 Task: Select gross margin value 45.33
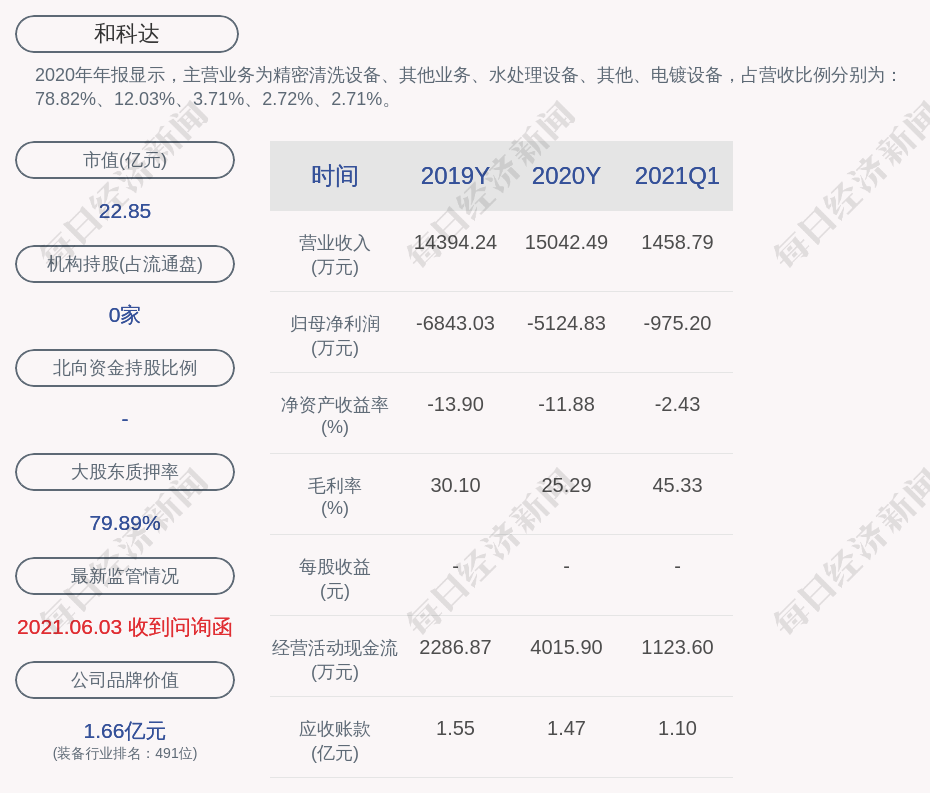click(677, 485)
